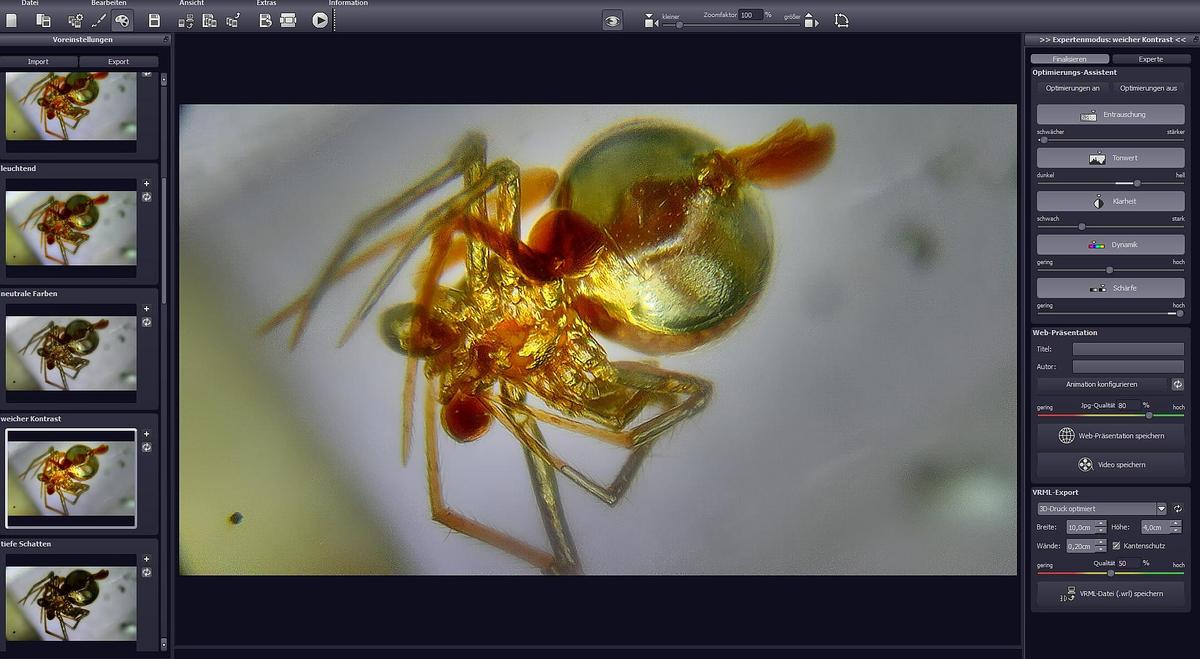Image resolution: width=1200 pixels, height=659 pixels.
Task: Switch to the Experte tab
Action: (x=1150, y=59)
